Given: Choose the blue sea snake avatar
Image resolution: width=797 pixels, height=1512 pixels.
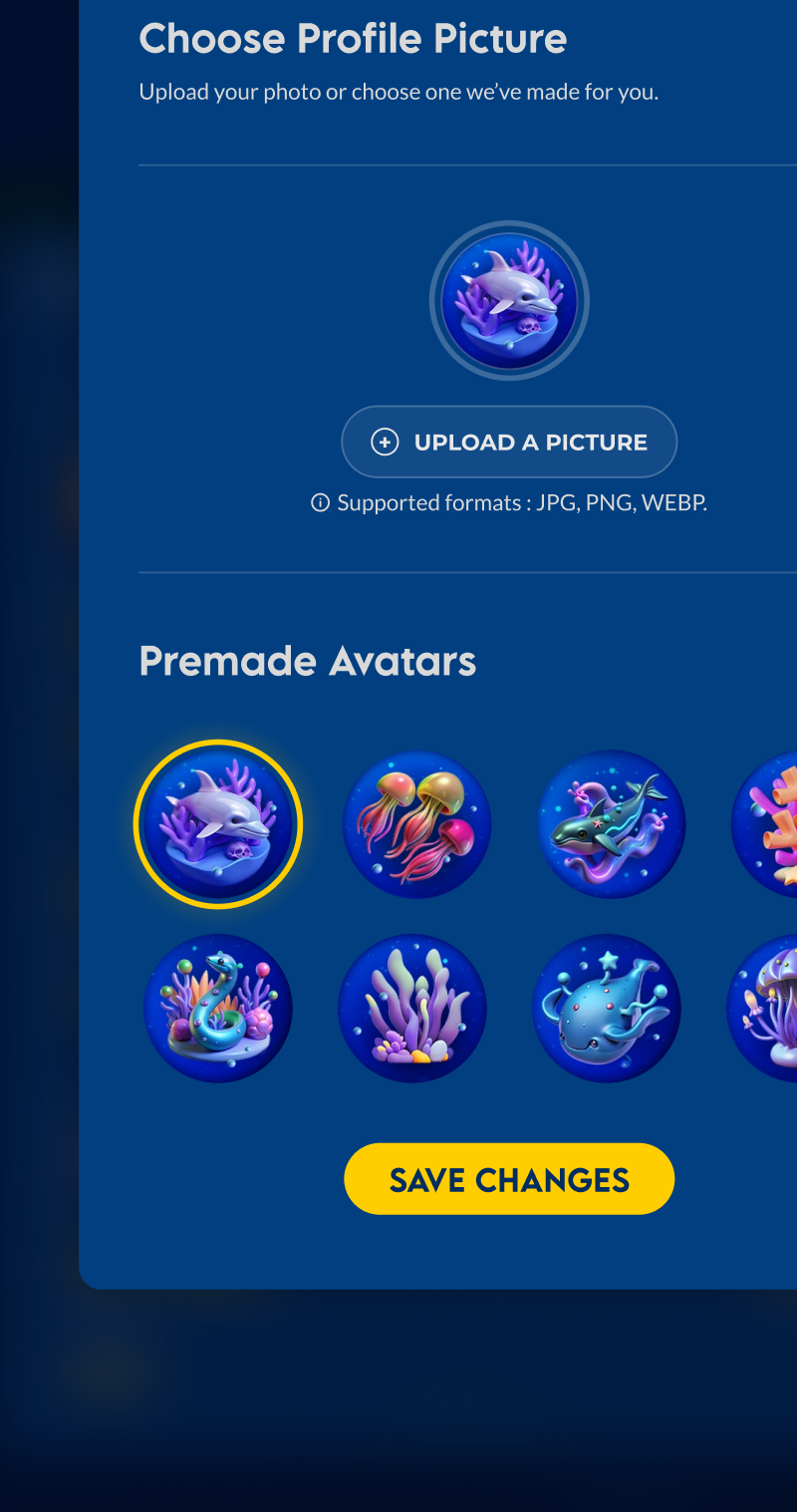Looking at the screenshot, I should [x=217, y=1008].
